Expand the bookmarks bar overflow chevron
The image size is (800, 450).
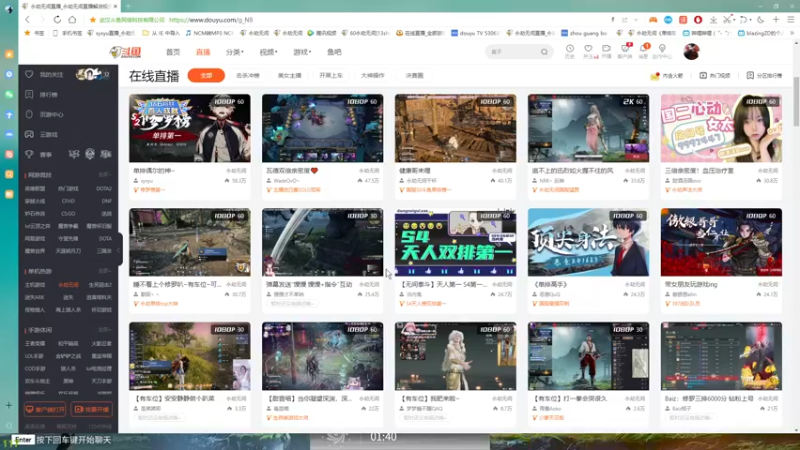[x=792, y=33]
